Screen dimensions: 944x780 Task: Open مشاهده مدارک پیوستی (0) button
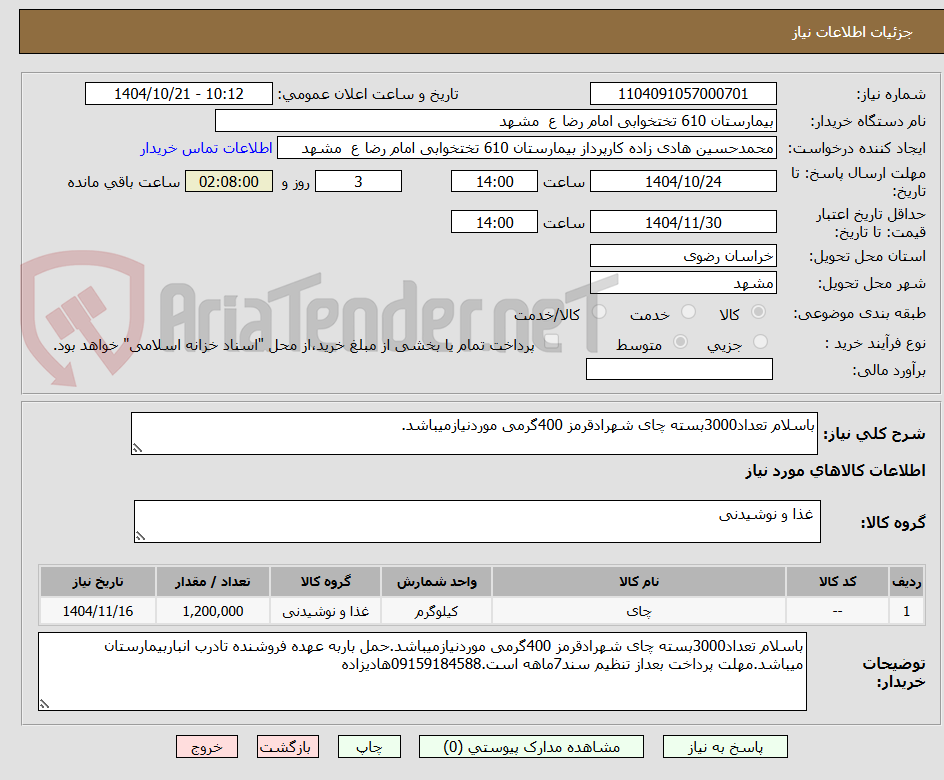click(x=531, y=747)
